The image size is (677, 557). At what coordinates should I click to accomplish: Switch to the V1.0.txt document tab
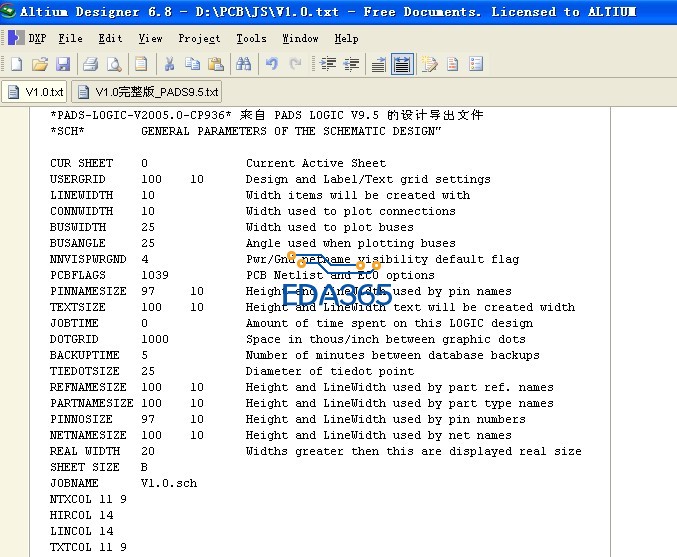pos(35,92)
